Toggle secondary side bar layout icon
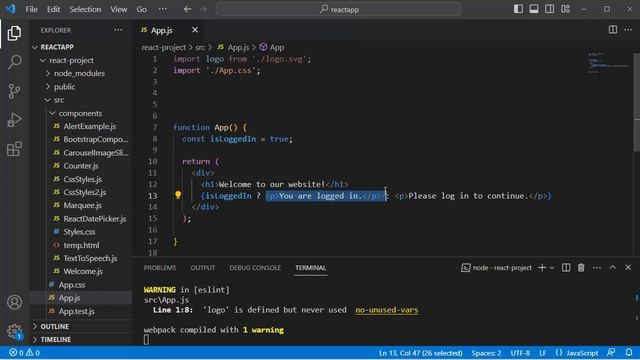This screenshot has width=640, height=360. [549, 9]
